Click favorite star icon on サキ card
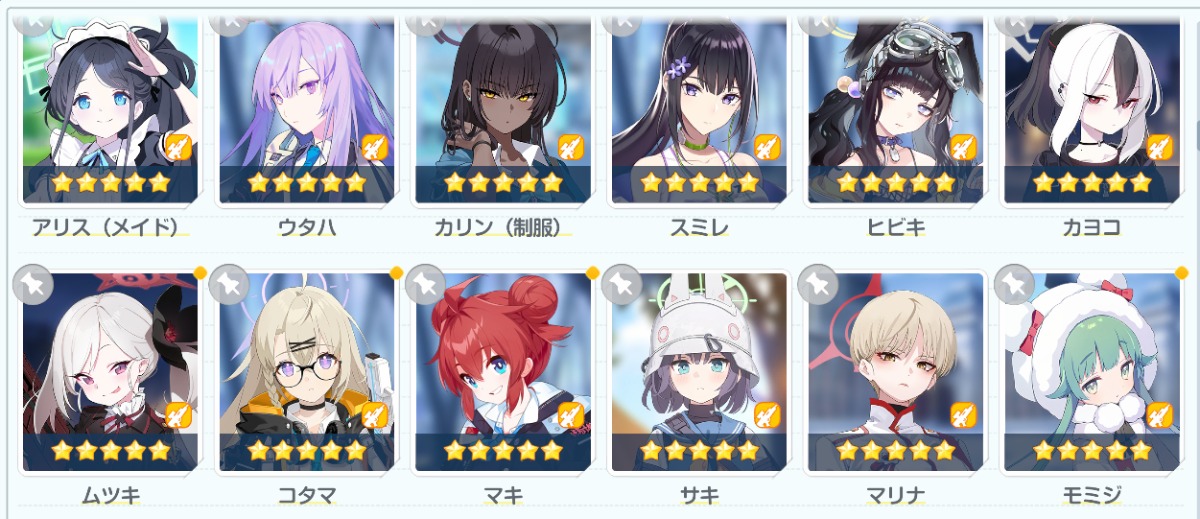The height and width of the screenshot is (519, 1200). coord(621,284)
